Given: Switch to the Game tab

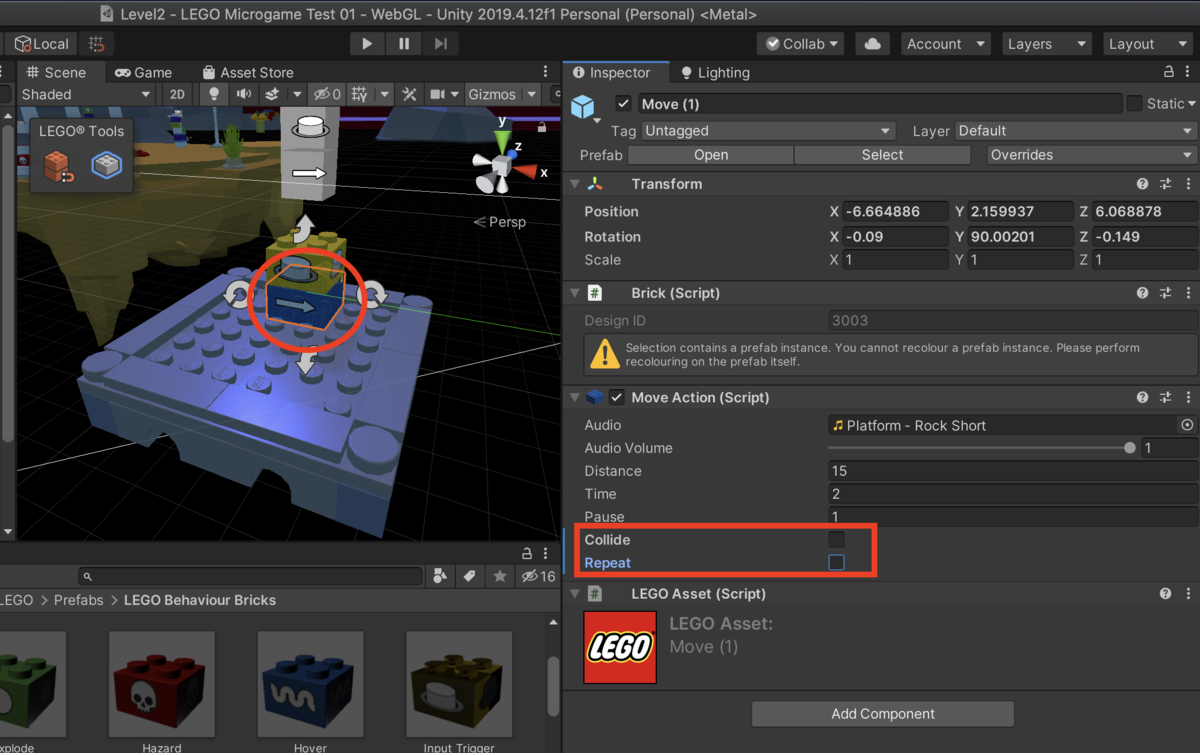Looking at the screenshot, I should click(x=143, y=72).
